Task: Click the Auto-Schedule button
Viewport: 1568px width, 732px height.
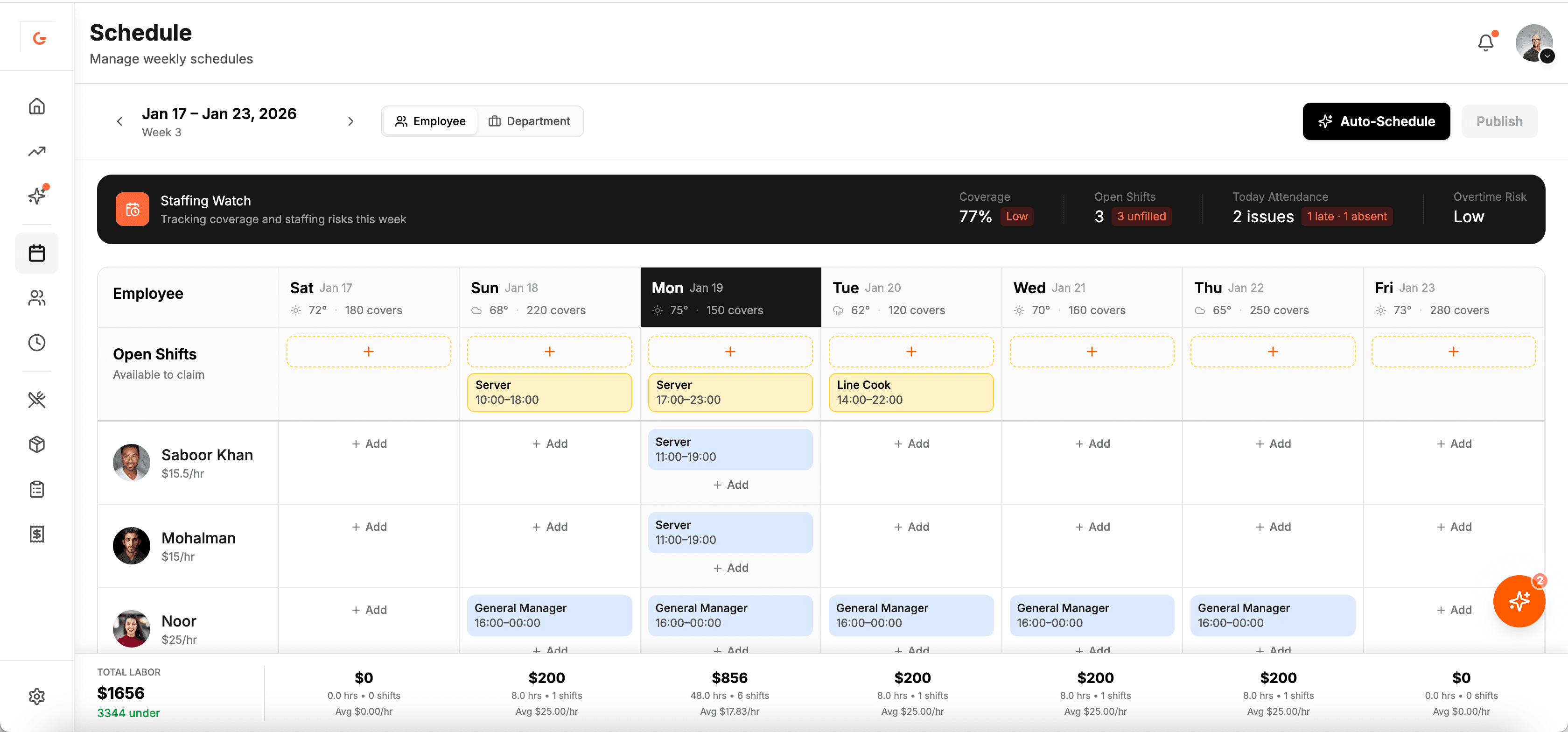Action: click(1376, 121)
